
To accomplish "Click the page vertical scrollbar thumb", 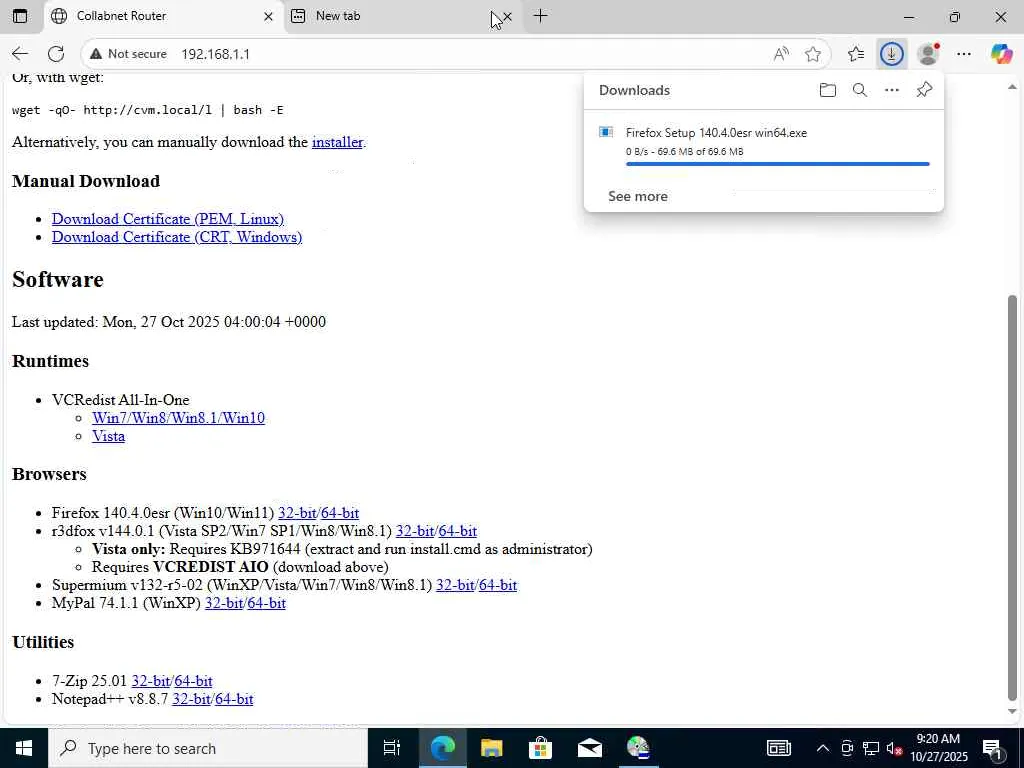I will [1013, 498].
